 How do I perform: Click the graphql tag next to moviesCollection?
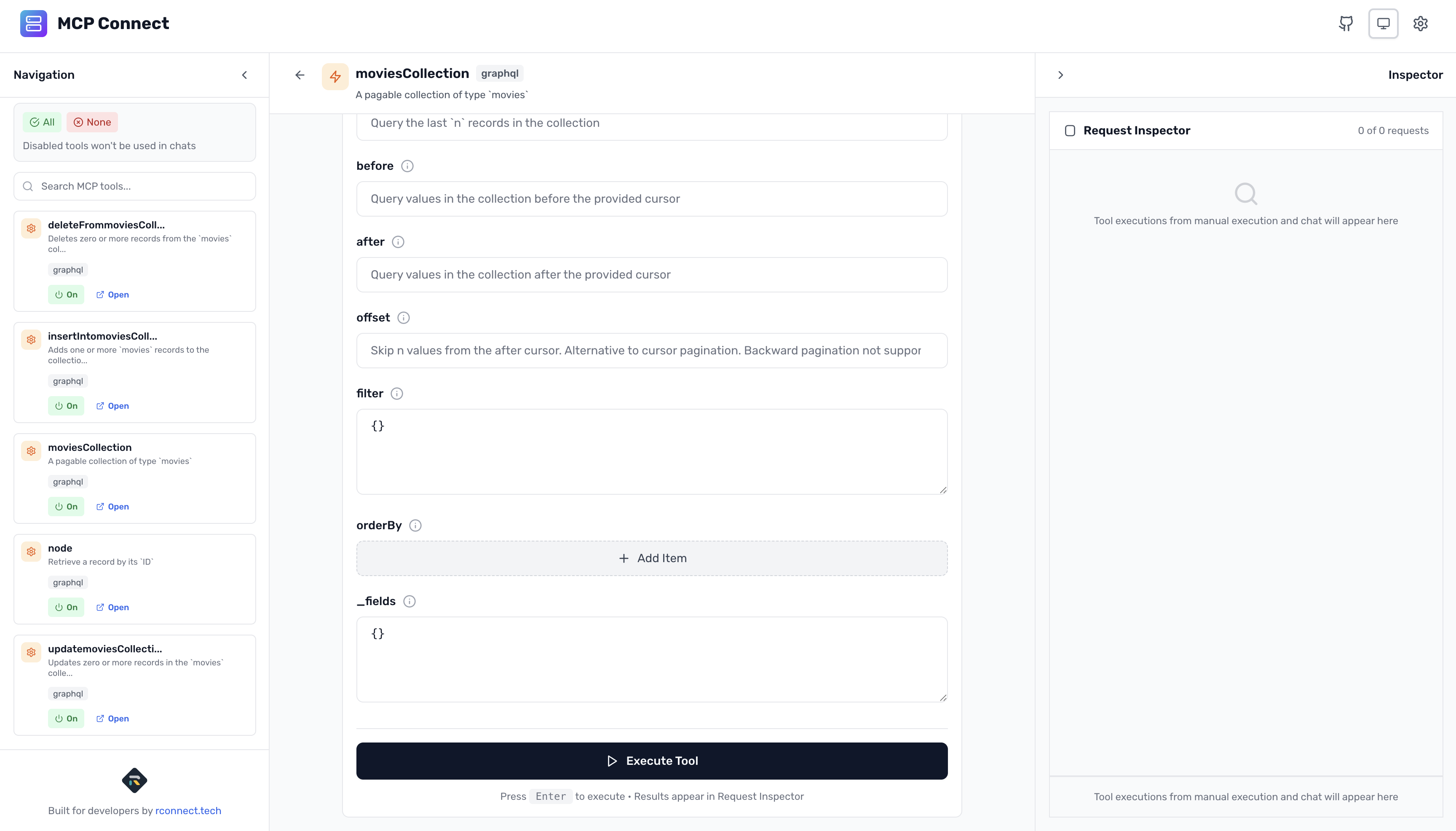tap(499, 73)
